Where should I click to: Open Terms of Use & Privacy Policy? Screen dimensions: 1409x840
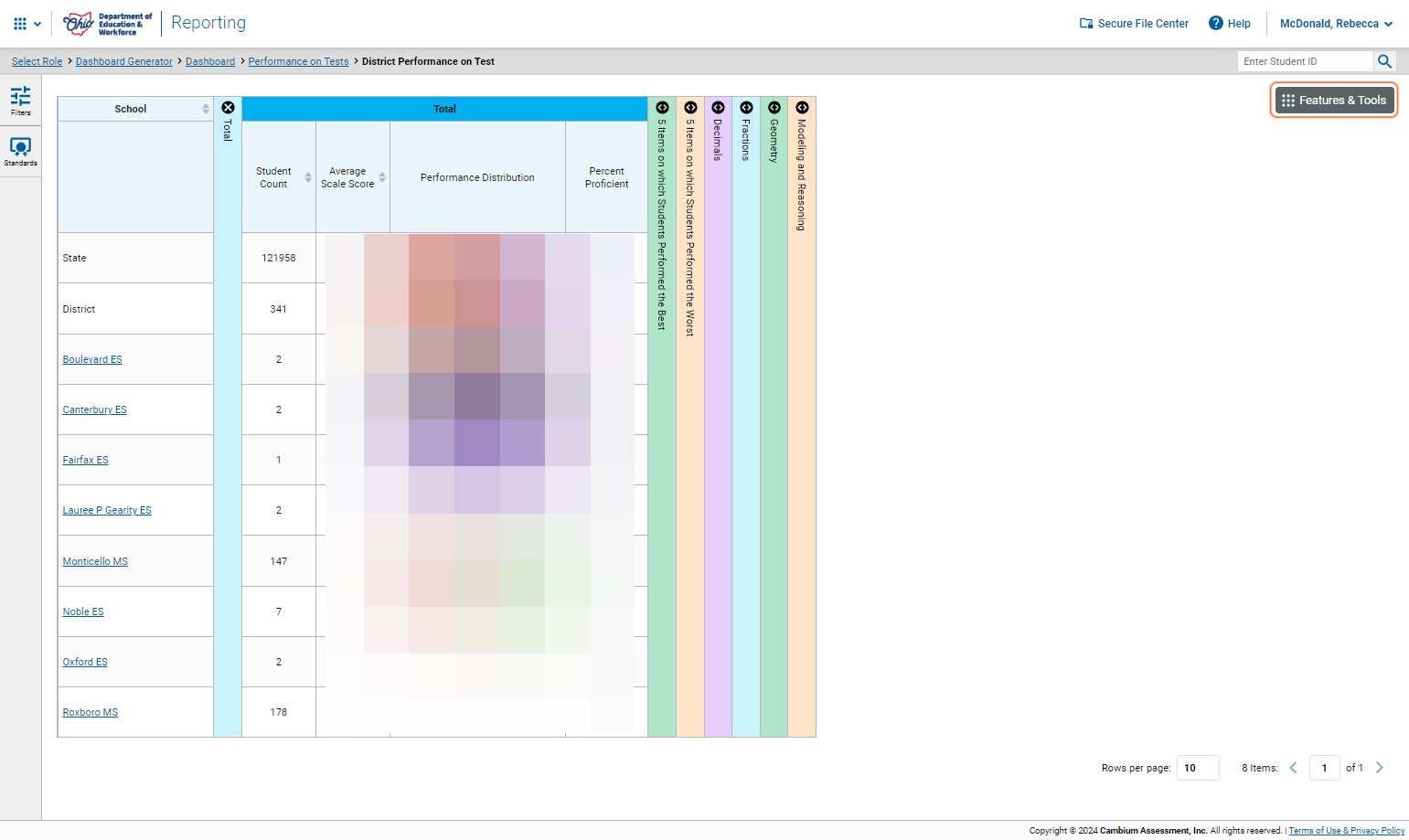1347,830
